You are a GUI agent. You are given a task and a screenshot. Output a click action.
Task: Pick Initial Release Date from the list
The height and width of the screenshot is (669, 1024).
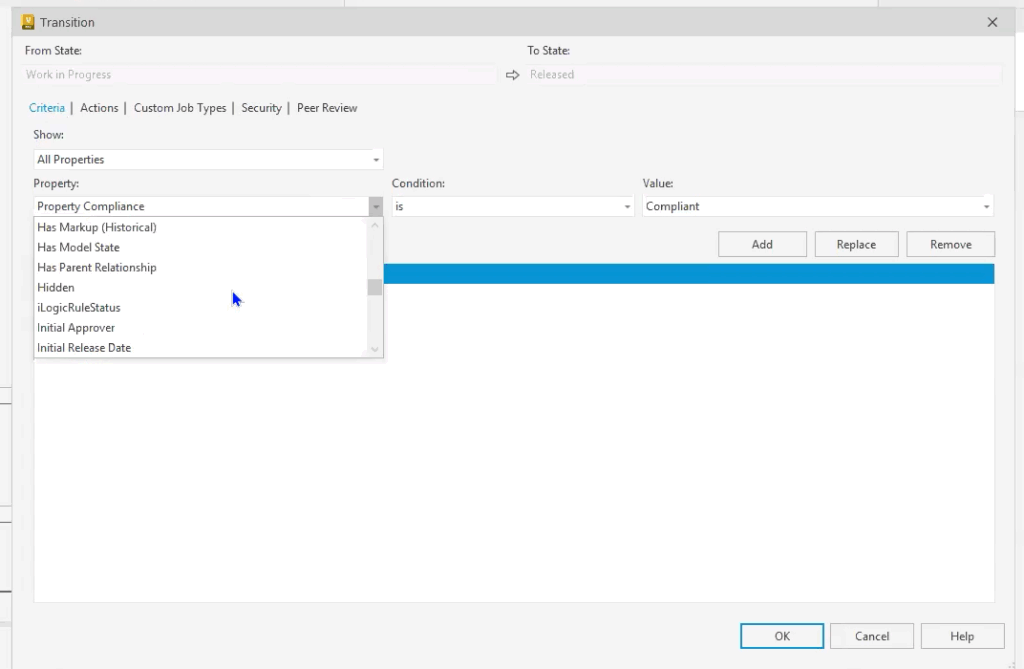(x=201, y=348)
